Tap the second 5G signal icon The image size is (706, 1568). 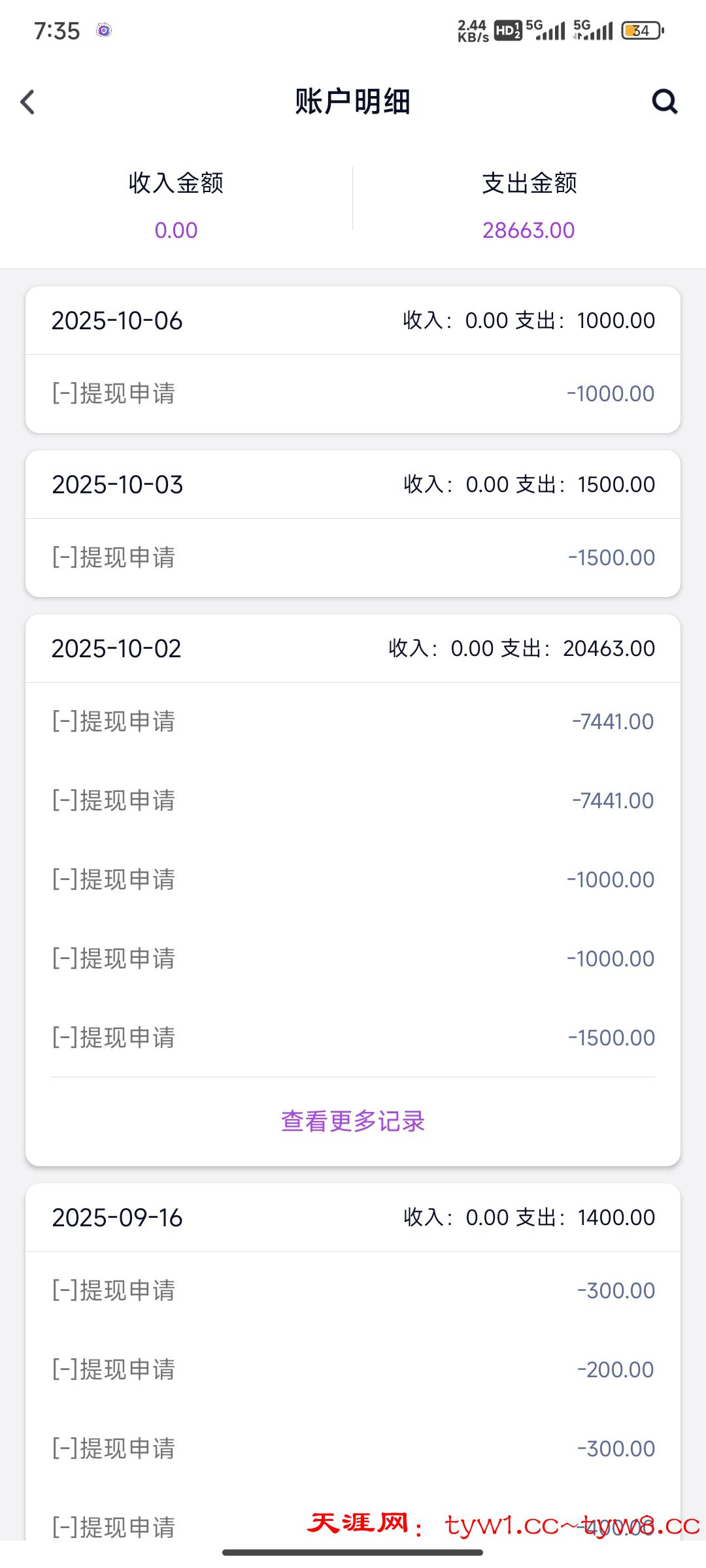tap(593, 30)
